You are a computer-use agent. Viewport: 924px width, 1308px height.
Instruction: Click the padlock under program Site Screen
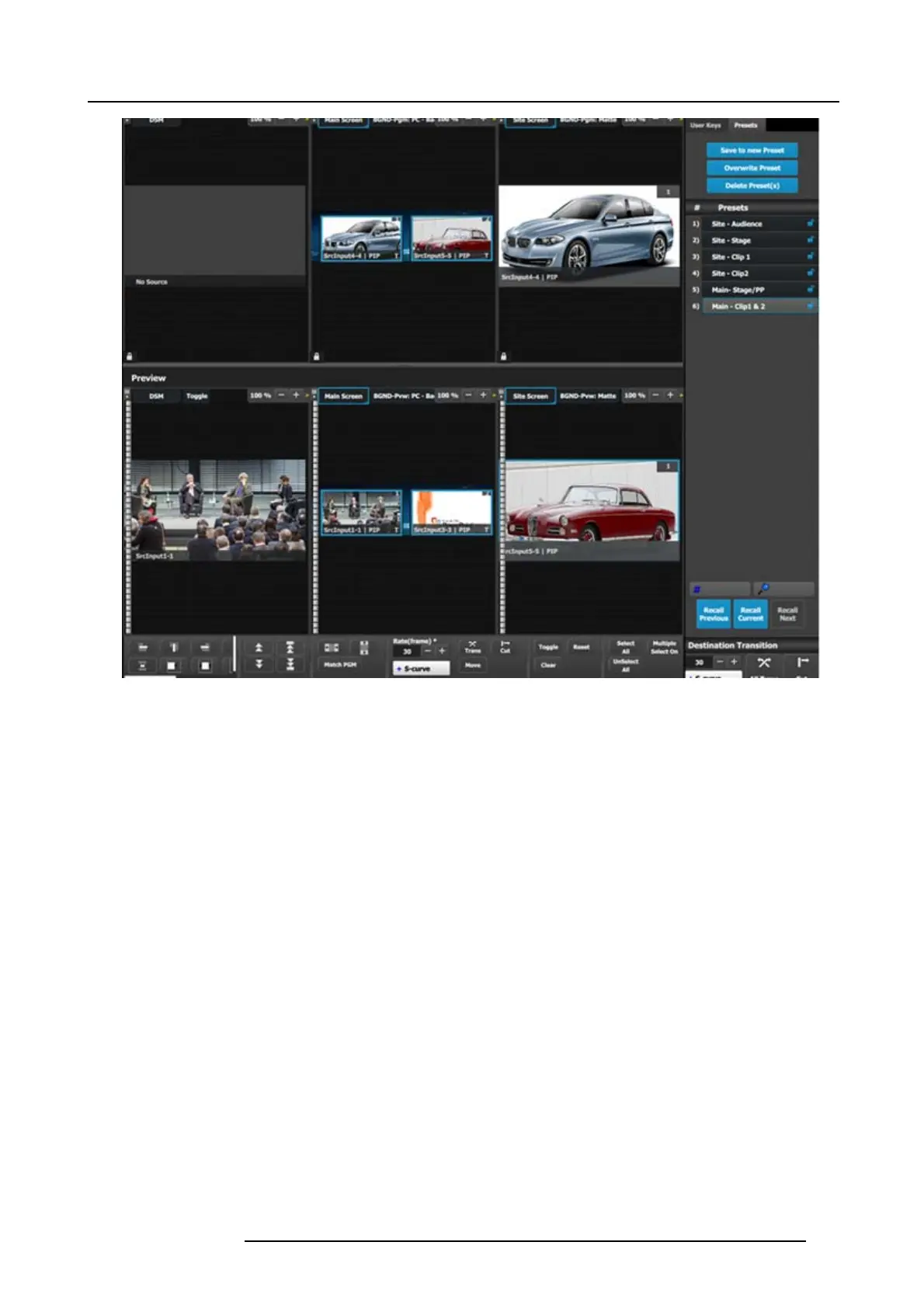(504, 357)
